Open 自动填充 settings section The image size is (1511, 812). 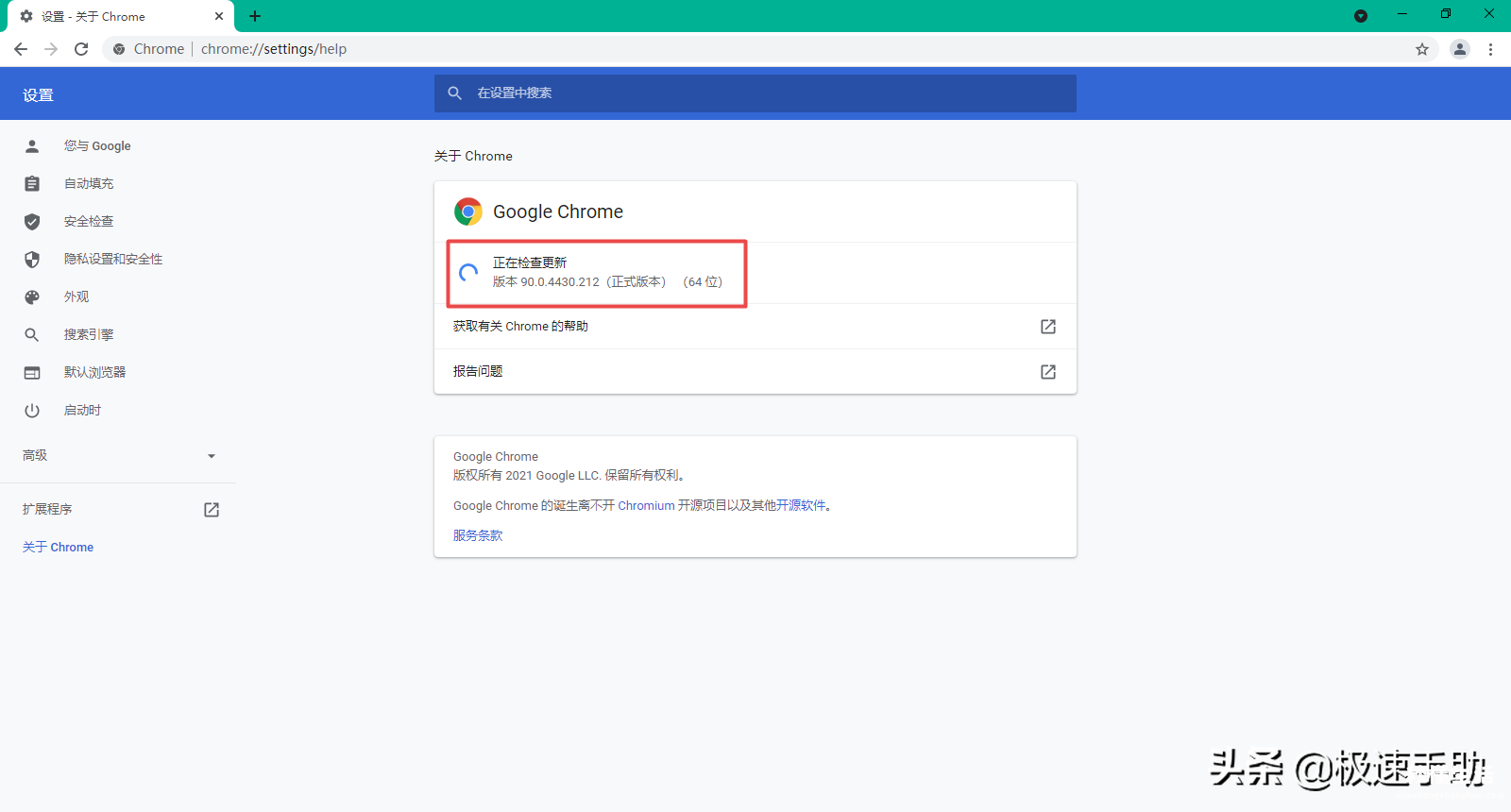pyautogui.click(x=89, y=184)
